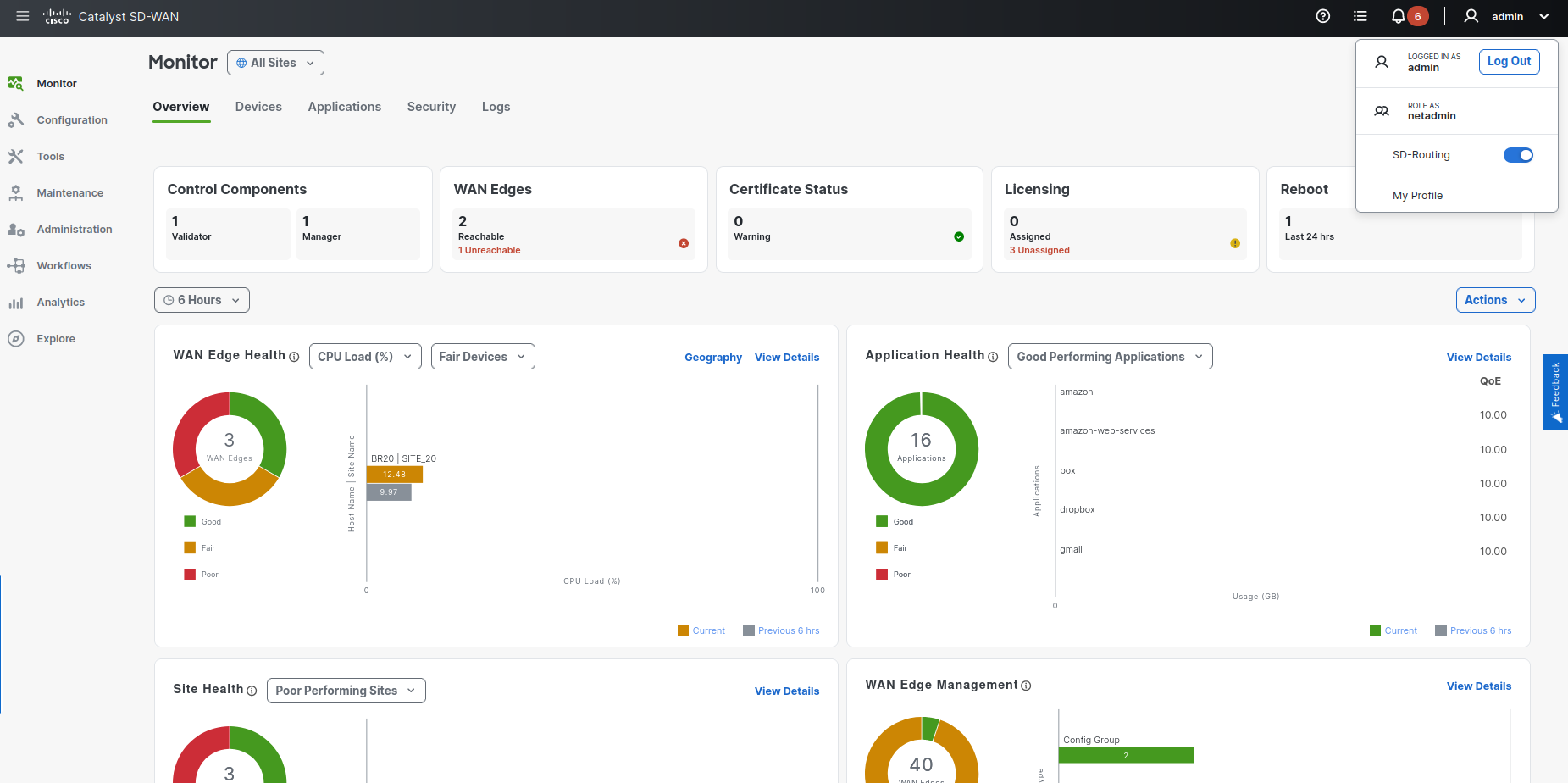The image size is (1568, 783).
Task: Switch to the Security tab
Action: (x=431, y=107)
